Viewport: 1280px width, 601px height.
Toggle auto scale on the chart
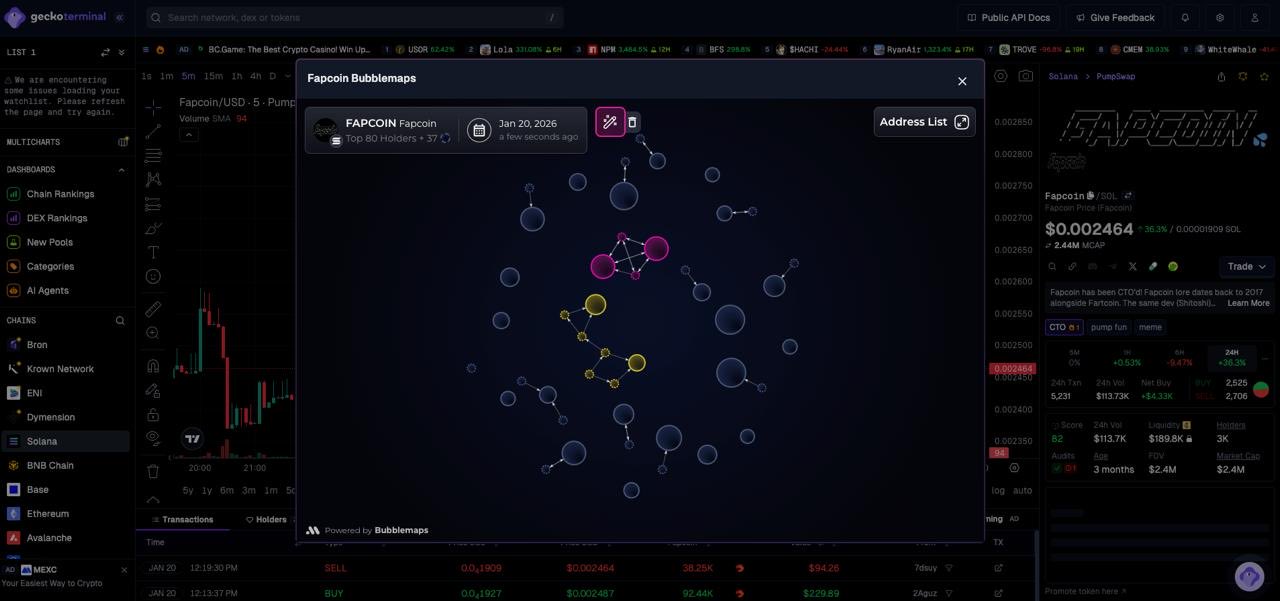tap(1022, 490)
